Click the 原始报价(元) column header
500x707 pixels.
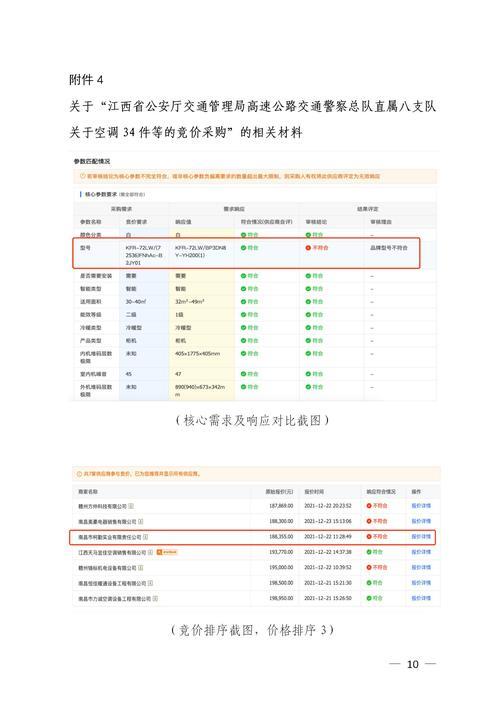(279, 491)
